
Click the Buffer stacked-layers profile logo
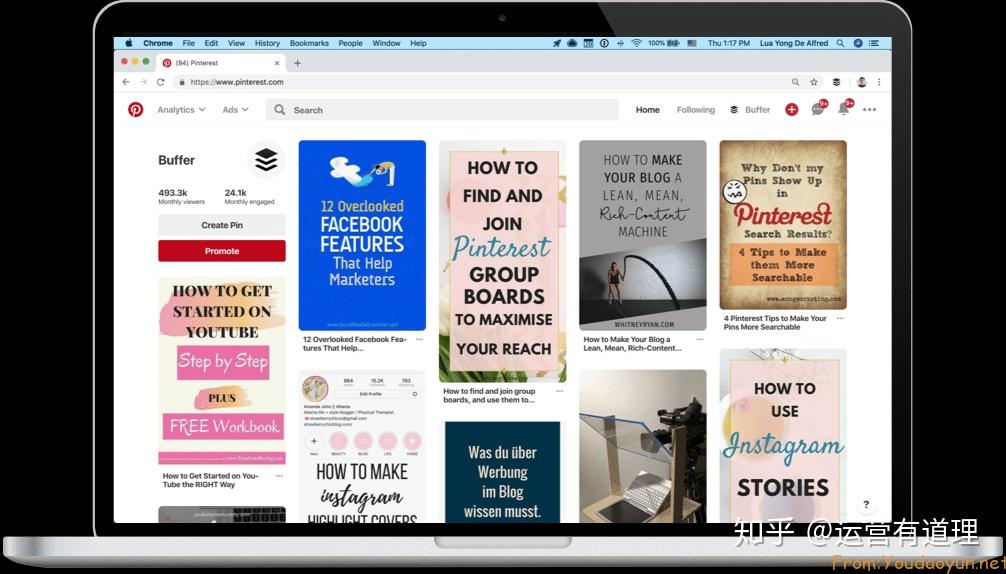click(x=266, y=160)
